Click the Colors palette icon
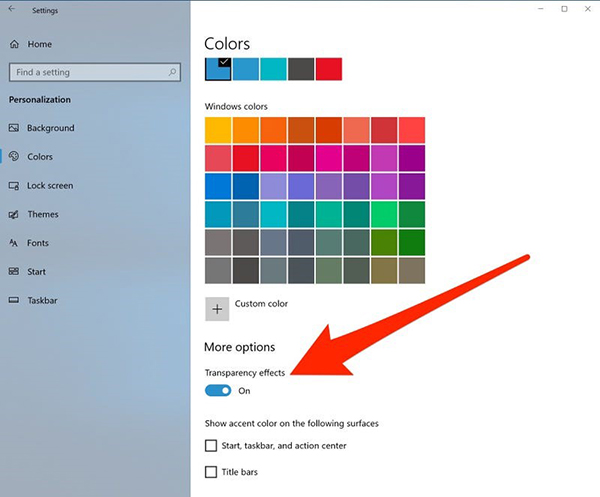This screenshot has width=600, height=497. [14, 157]
